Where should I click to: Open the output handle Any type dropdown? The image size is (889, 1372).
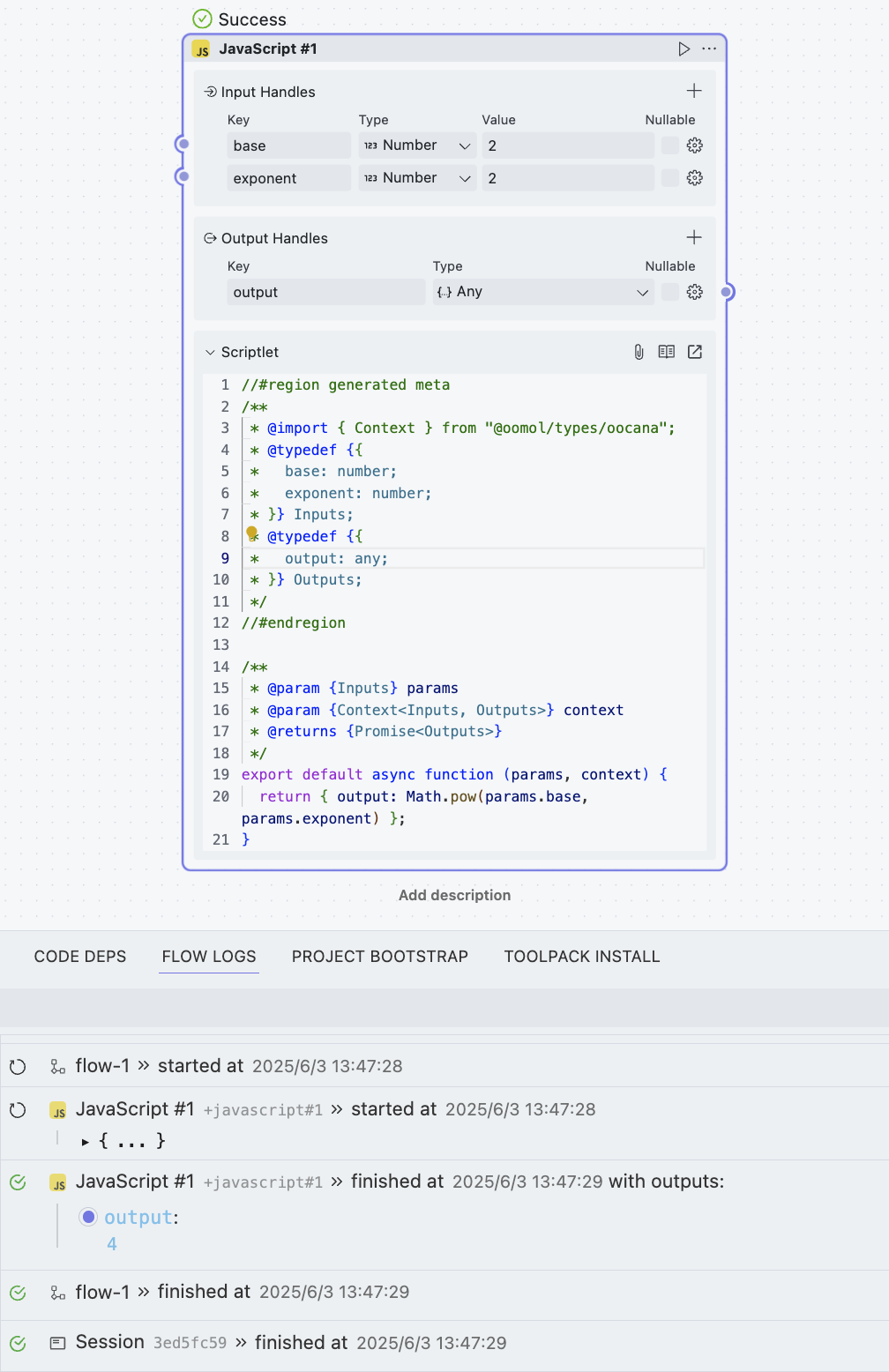coord(542,292)
